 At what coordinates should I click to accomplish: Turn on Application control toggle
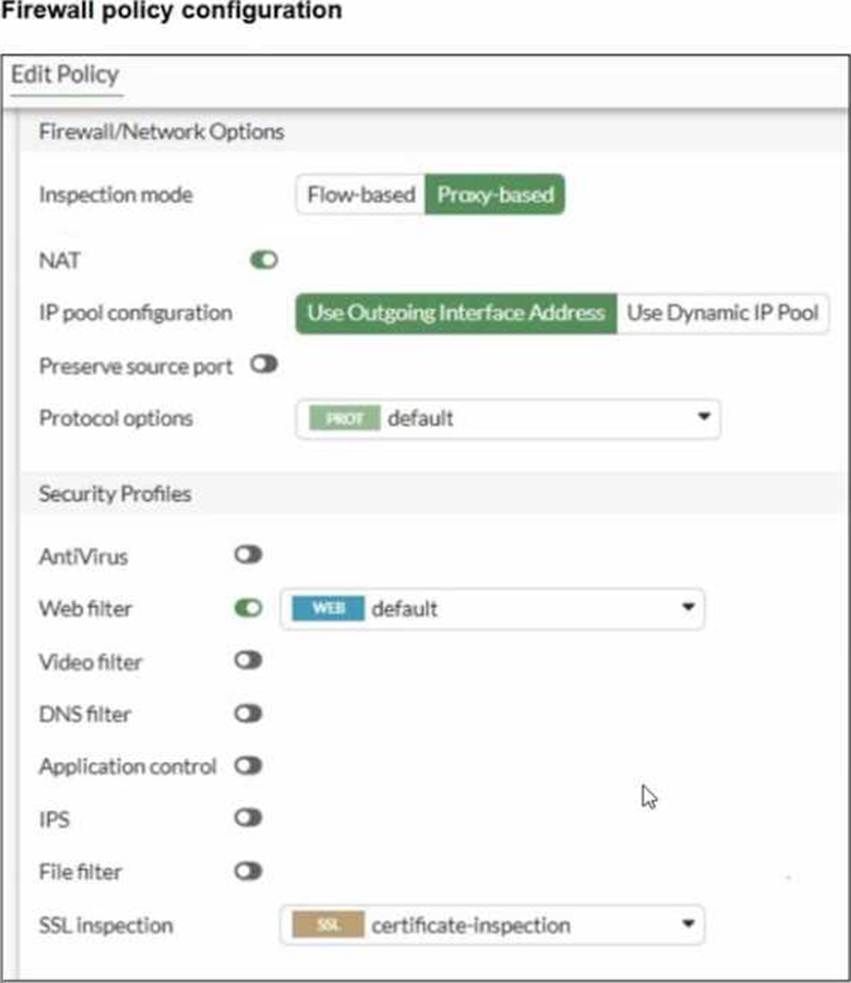(x=248, y=765)
